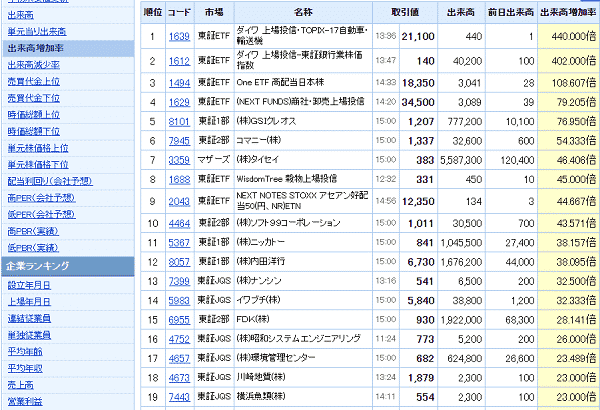The image size is (600, 410).
Task: Open the 平均年齢 ranking link
Action: click(25, 351)
